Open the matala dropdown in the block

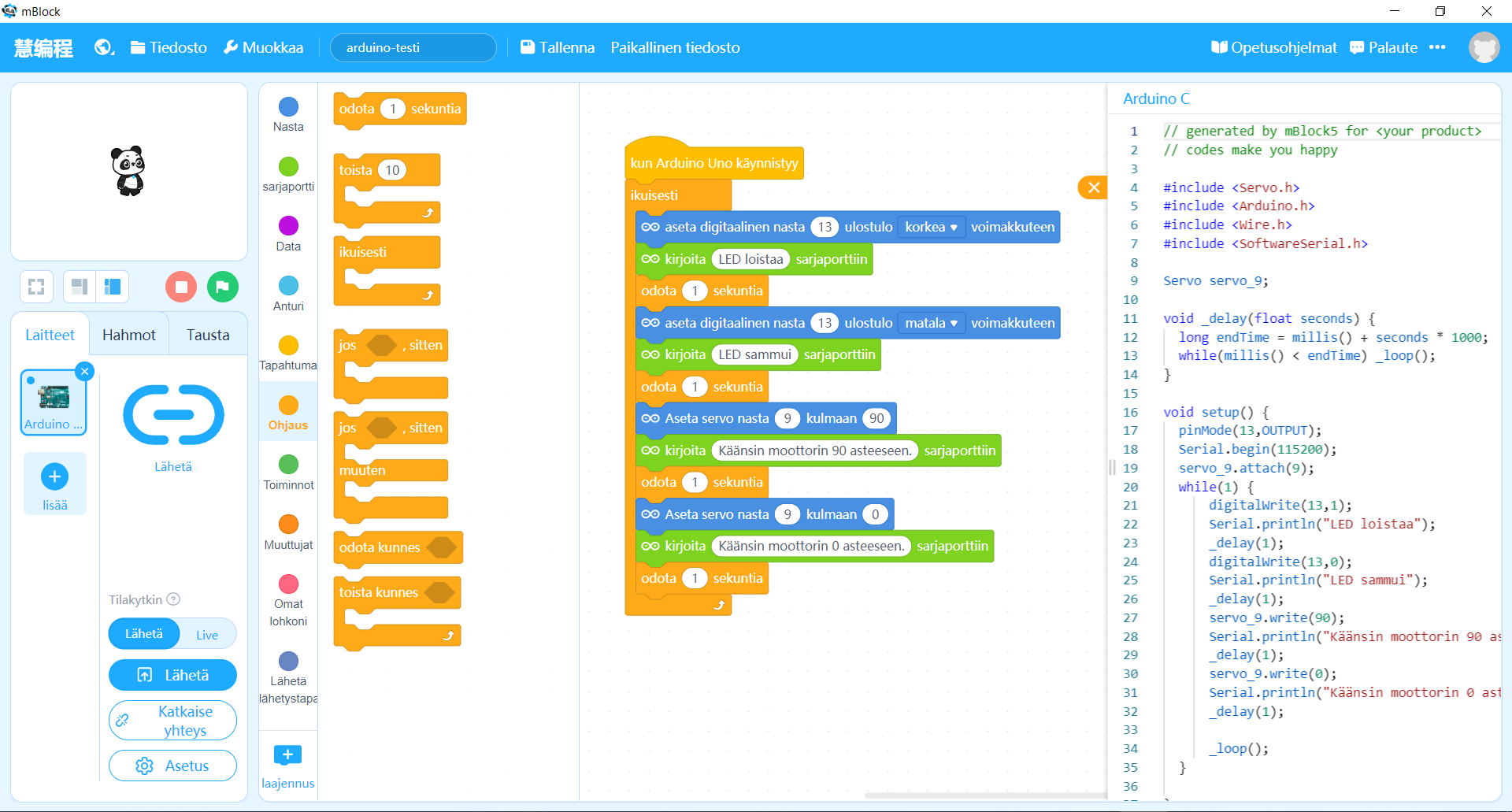pos(931,323)
